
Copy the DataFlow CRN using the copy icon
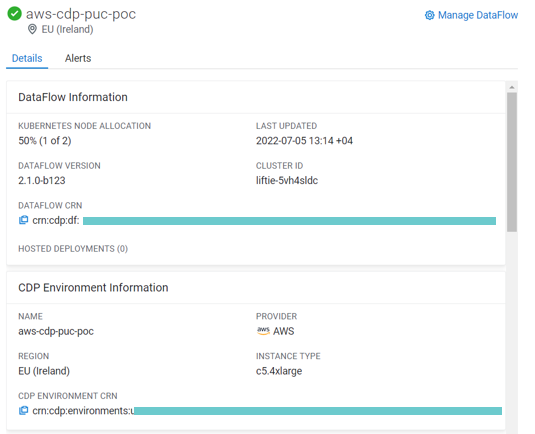23,220
